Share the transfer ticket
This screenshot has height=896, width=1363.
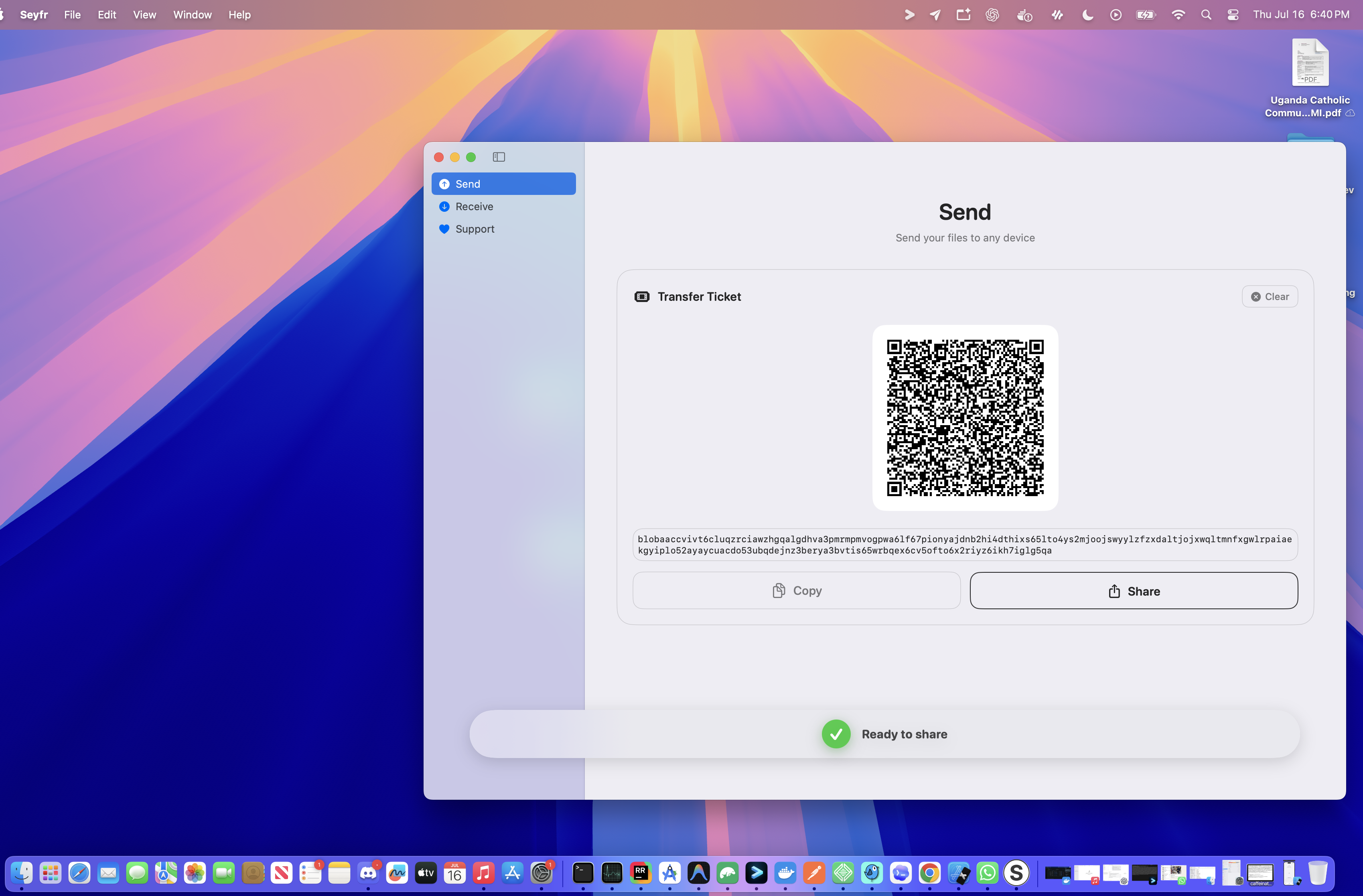pos(1133,591)
